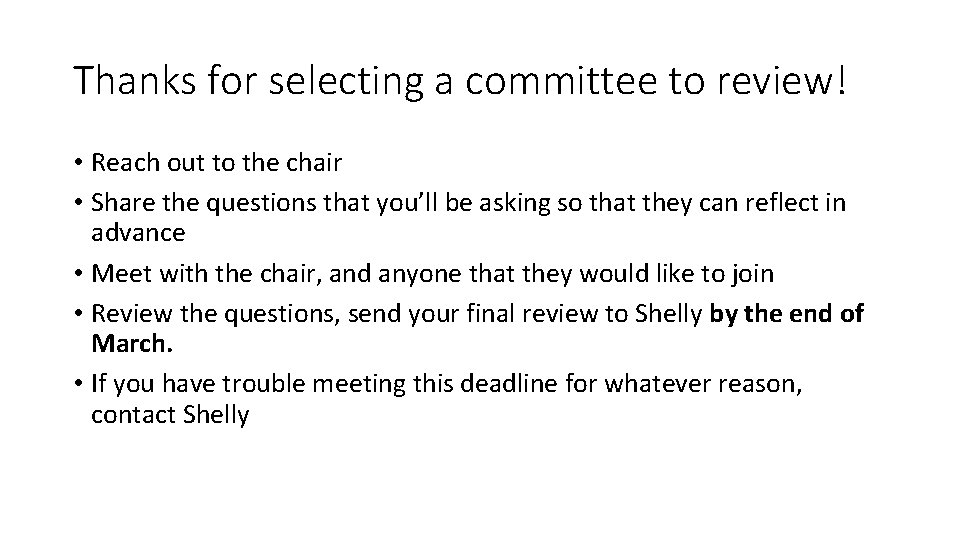The width and height of the screenshot is (960, 540).
Task: Click "Shelly" in the final review bullet
Action: [x=669, y=314]
